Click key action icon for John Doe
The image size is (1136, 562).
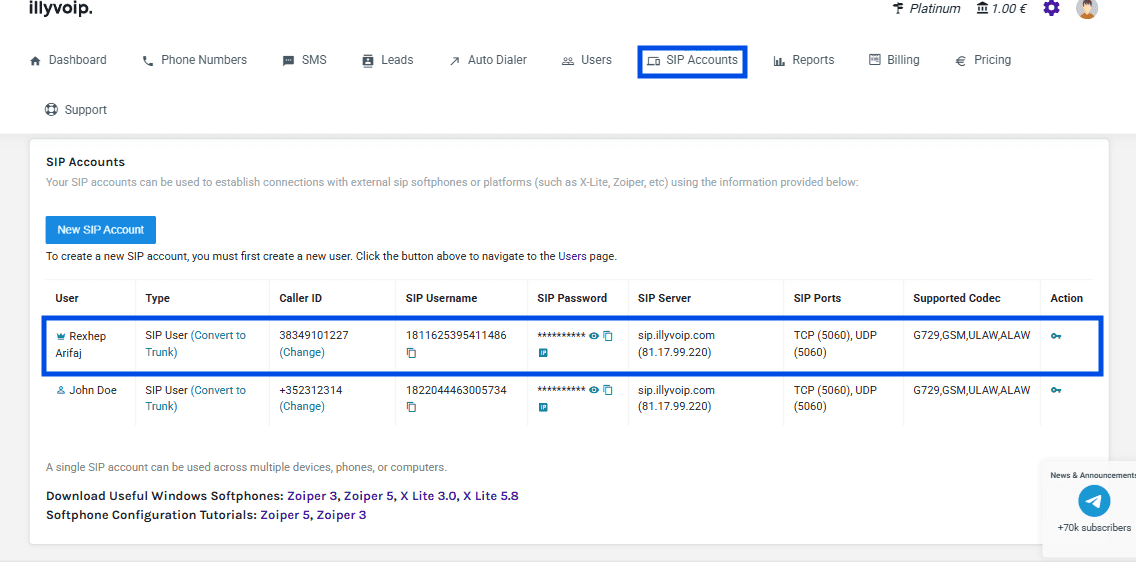pyautogui.click(x=1056, y=391)
